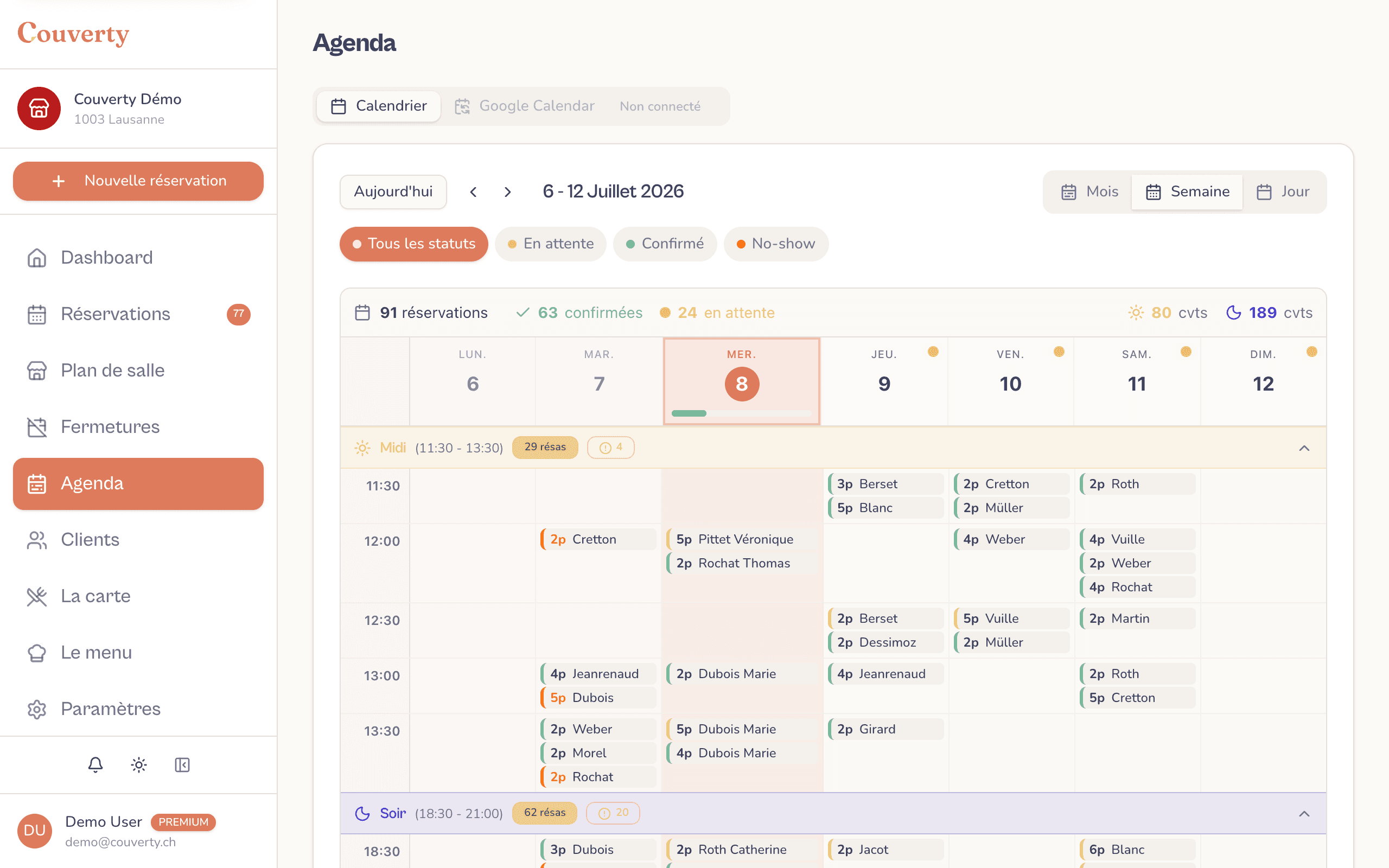This screenshot has height=868, width=1389.
Task: Go to next week arrow
Action: 507,192
